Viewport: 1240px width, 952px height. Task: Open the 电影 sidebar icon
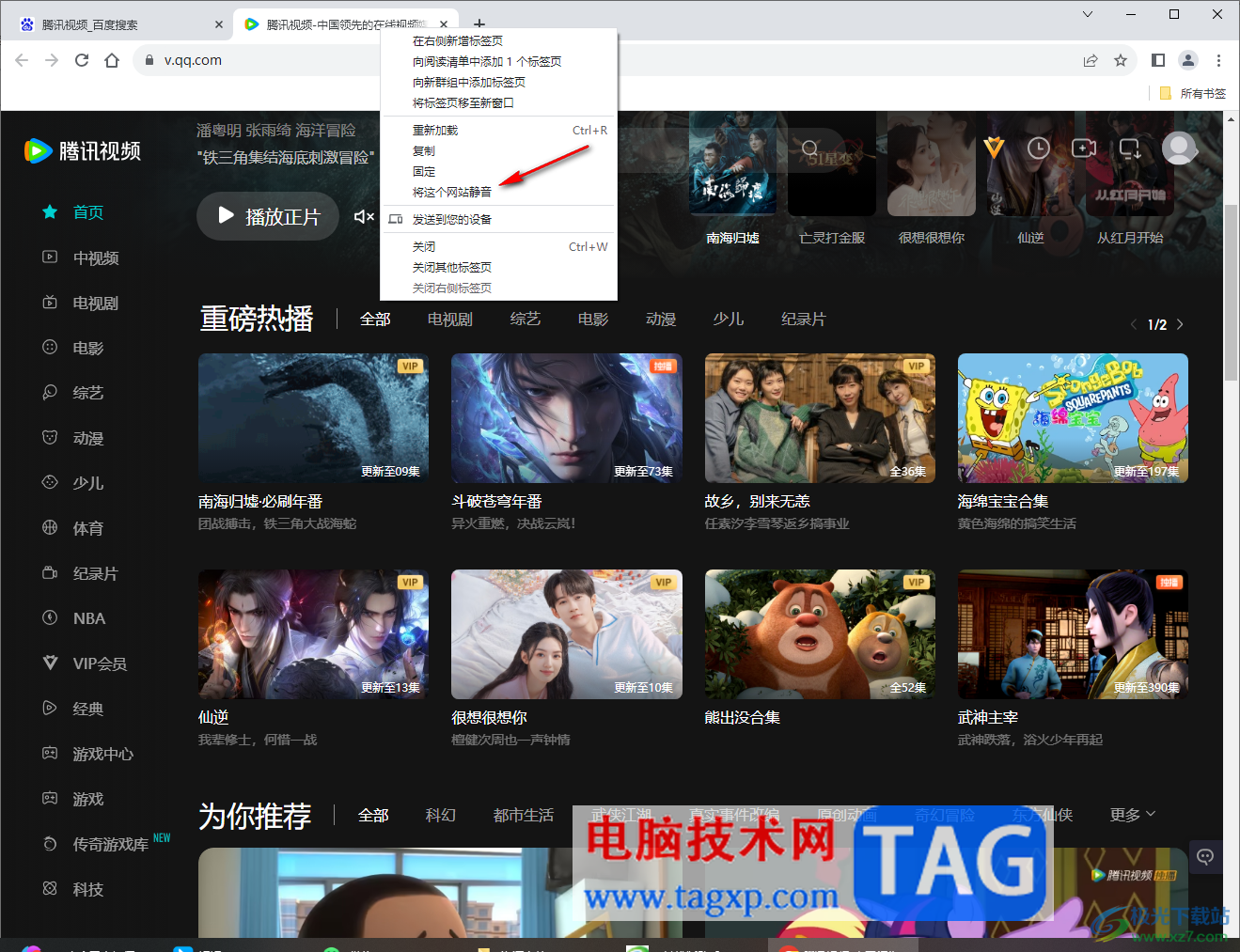[50, 348]
